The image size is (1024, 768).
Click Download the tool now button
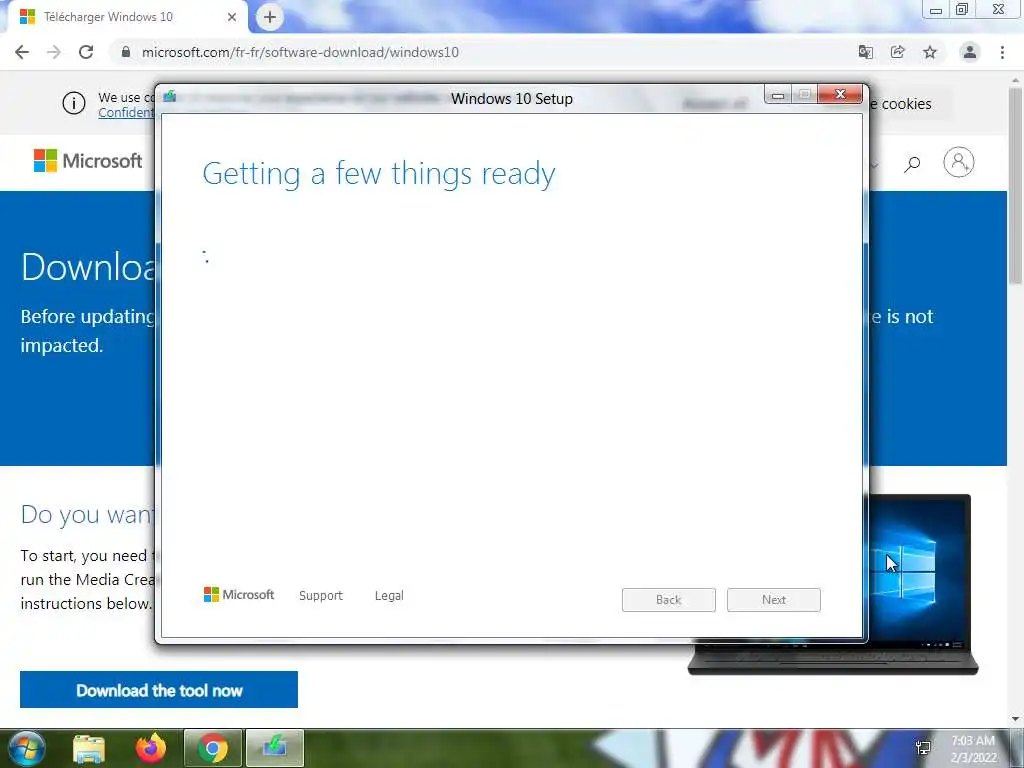coord(159,690)
